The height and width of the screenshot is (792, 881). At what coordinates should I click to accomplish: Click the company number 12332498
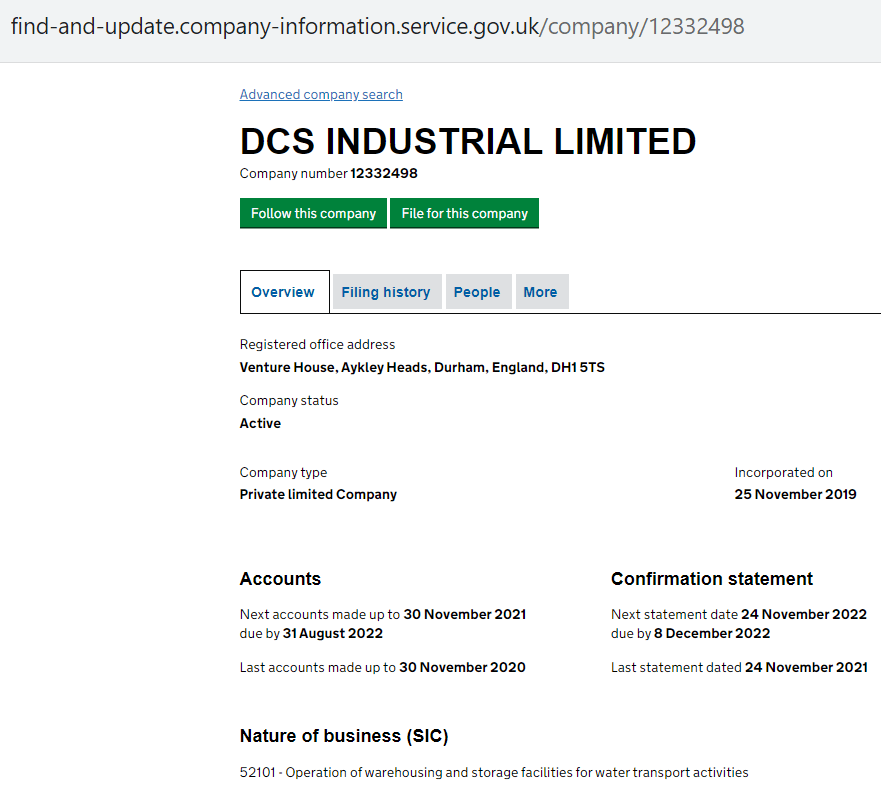point(384,174)
